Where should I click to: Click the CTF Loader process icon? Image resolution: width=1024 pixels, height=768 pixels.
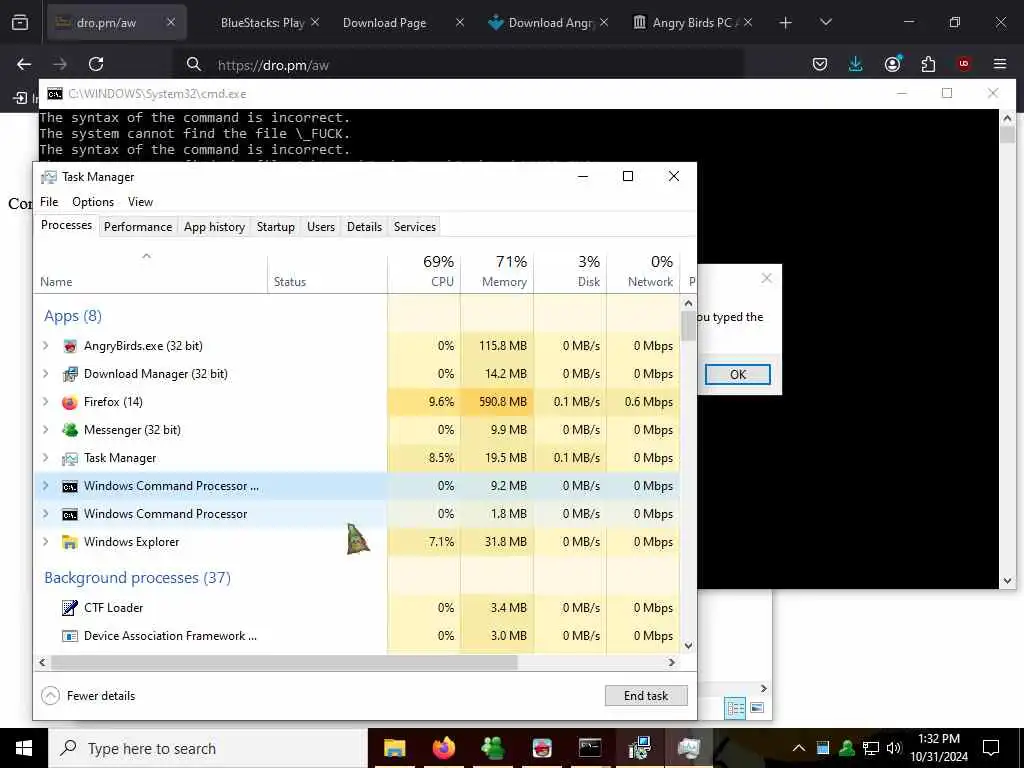pyautogui.click(x=70, y=608)
